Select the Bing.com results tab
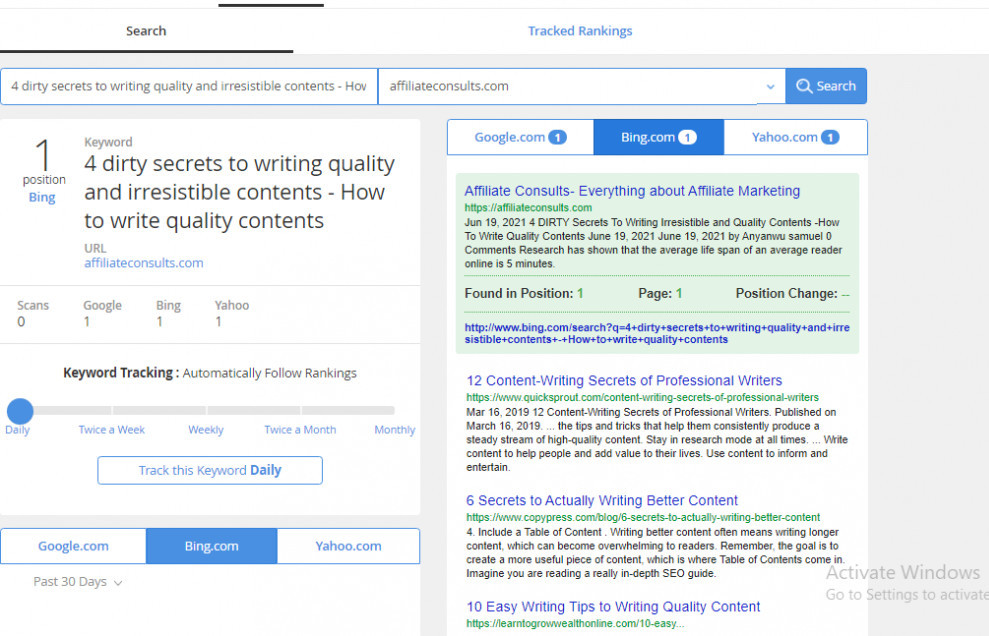This screenshot has width=989, height=636. 658,137
